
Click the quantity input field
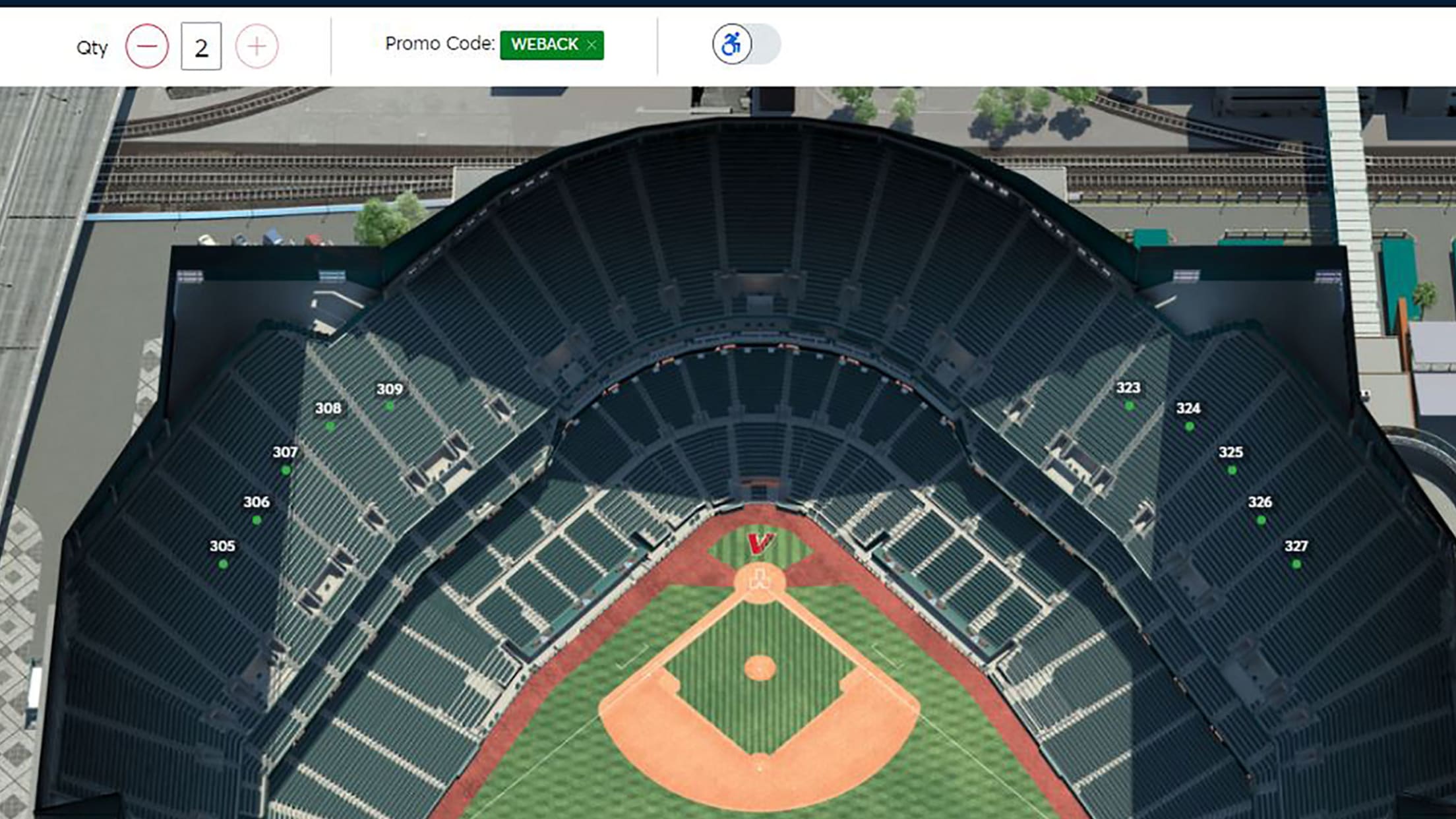pyautogui.click(x=201, y=47)
